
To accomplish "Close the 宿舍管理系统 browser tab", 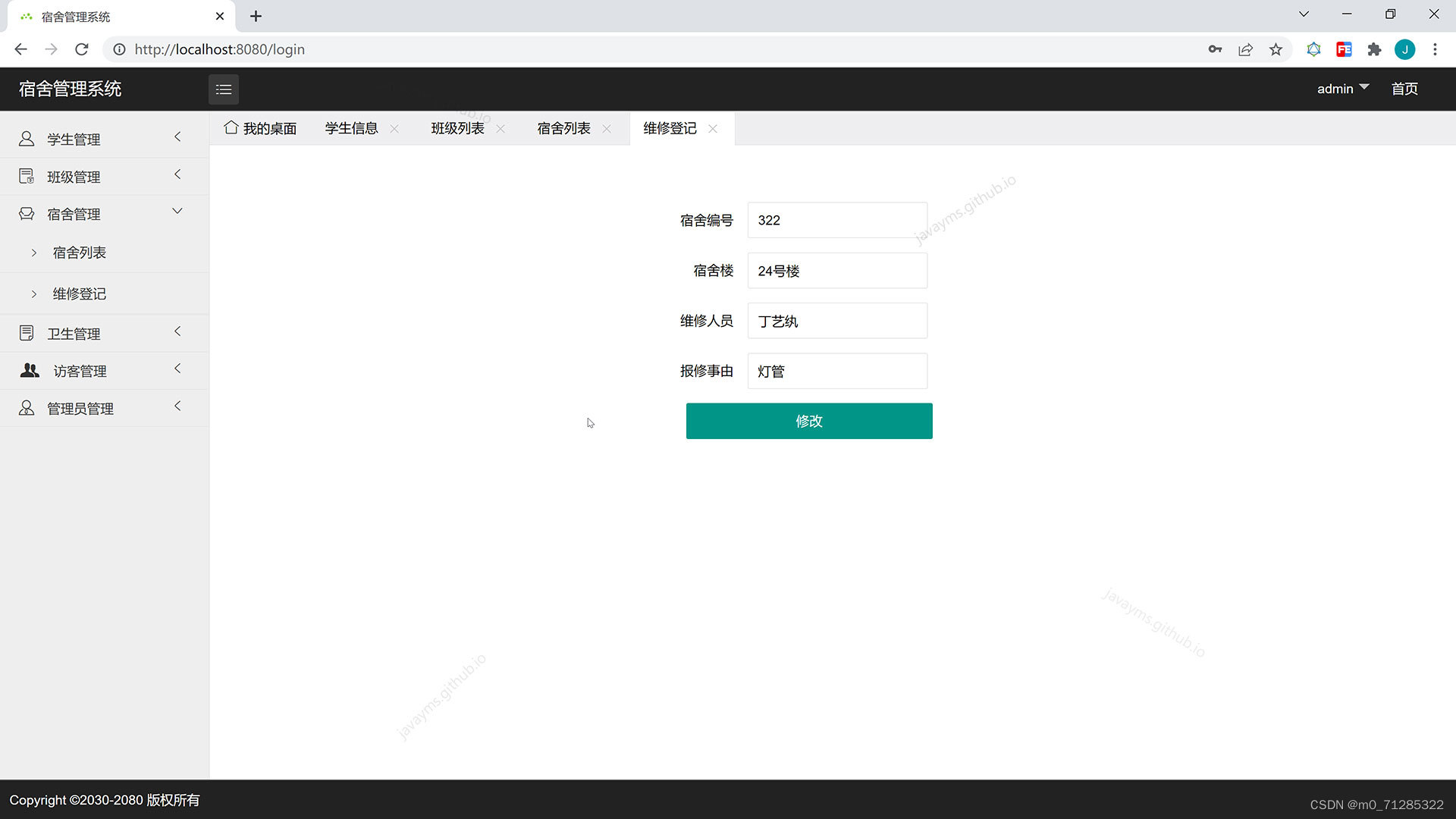I will pyautogui.click(x=220, y=16).
